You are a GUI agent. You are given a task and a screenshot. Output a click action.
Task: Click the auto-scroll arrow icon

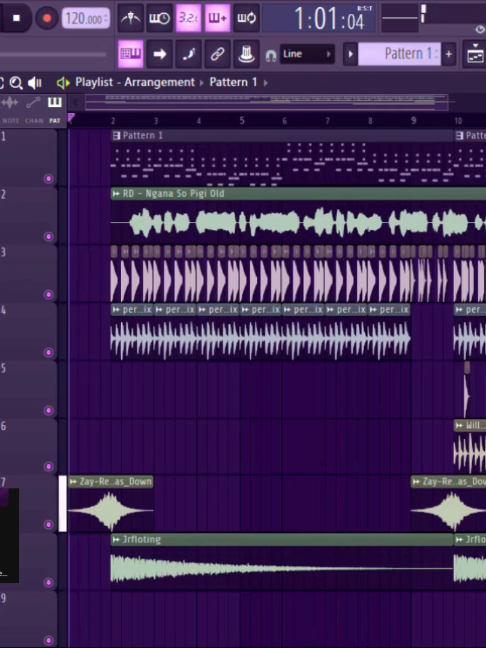160,54
